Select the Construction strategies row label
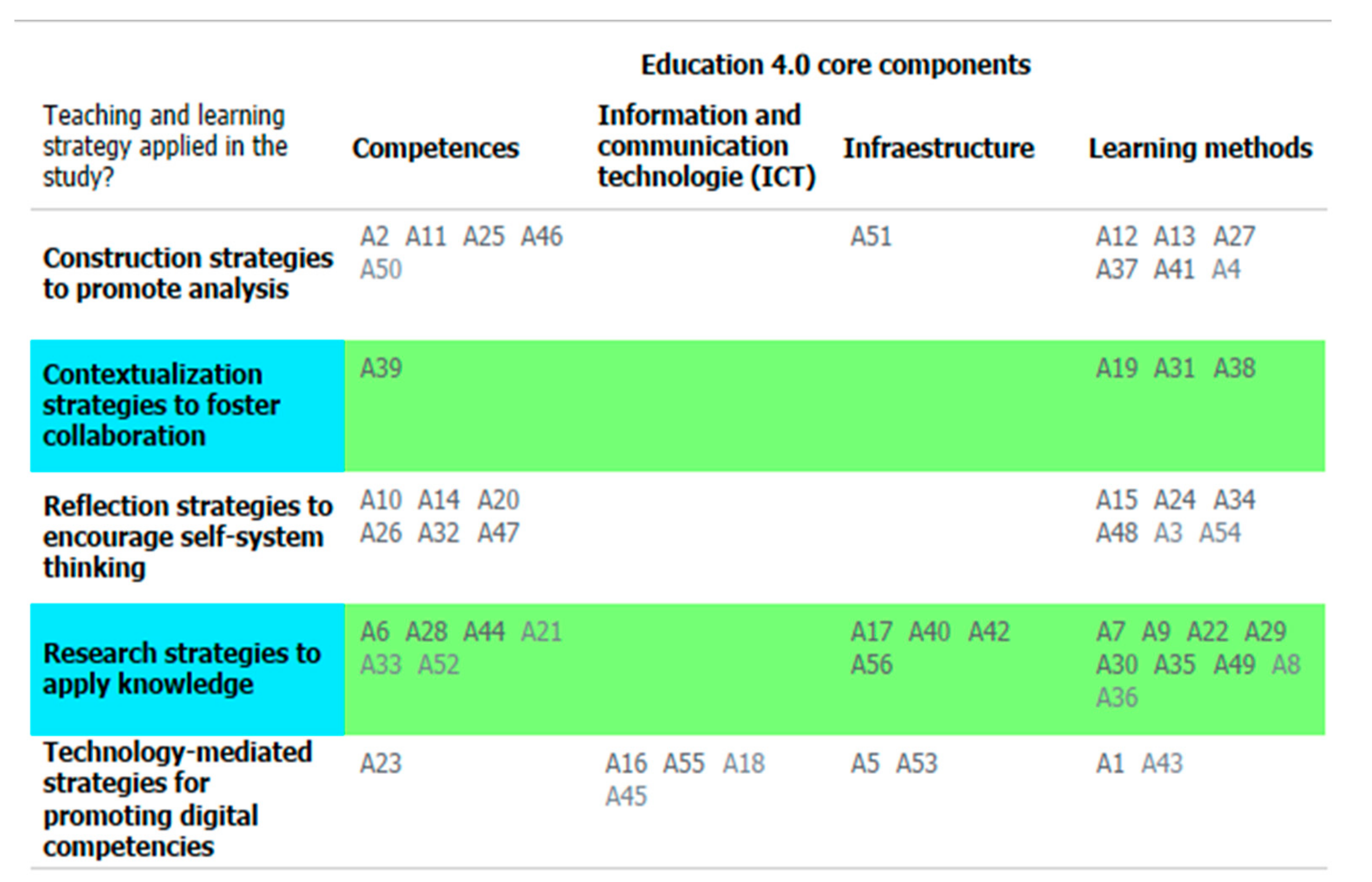 [x=187, y=273]
